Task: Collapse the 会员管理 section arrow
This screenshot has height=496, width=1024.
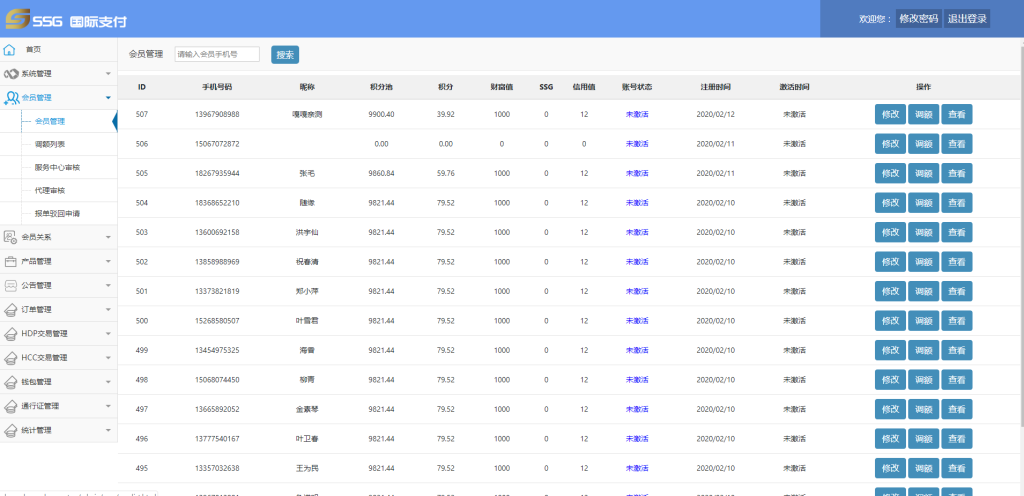Action: (108, 98)
